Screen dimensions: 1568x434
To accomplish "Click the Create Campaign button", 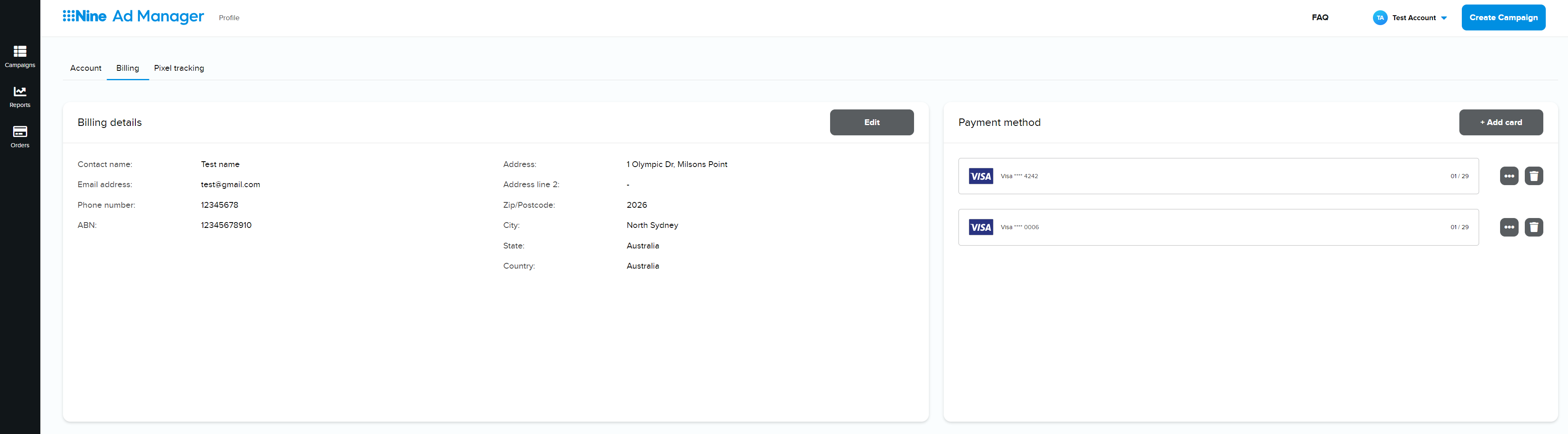I will pyautogui.click(x=1503, y=18).
